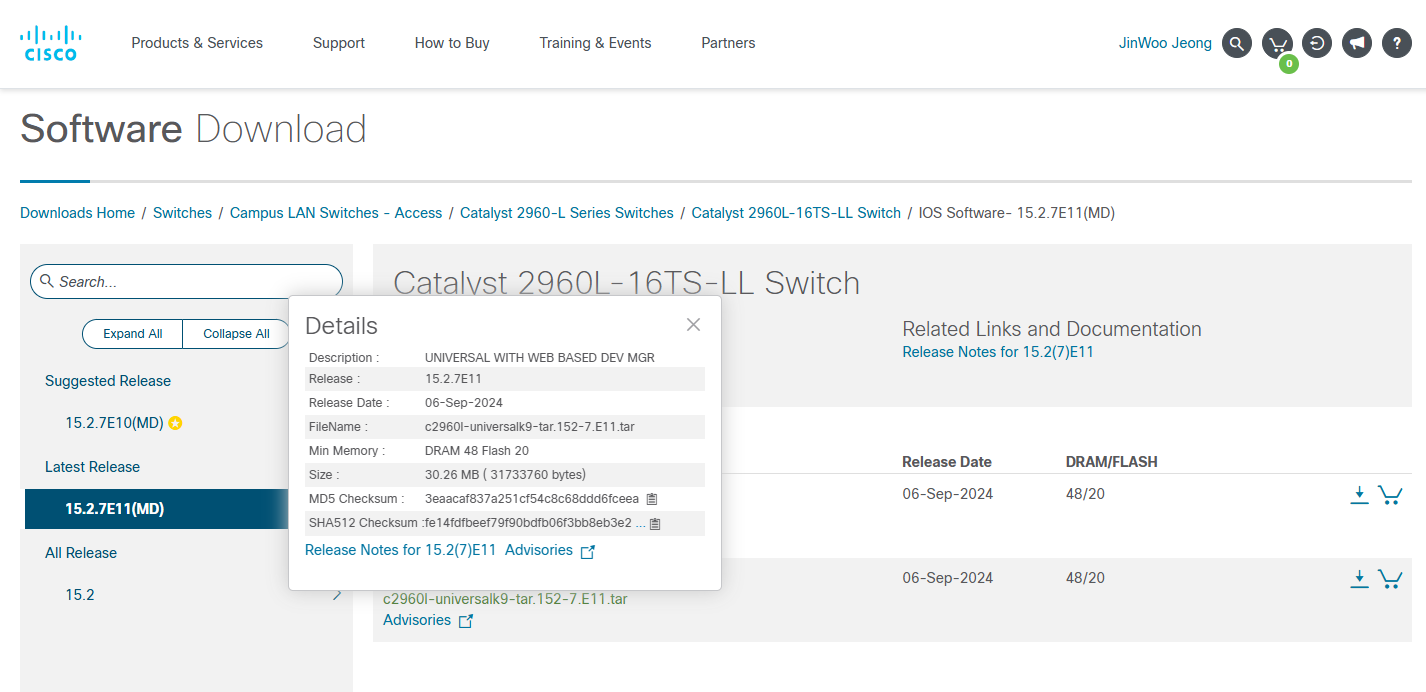
Task: Expand the 15.2 release chevron
Action: 336,595
